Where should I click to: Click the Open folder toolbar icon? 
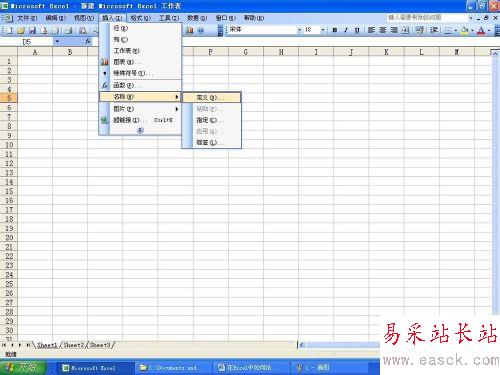21,31
